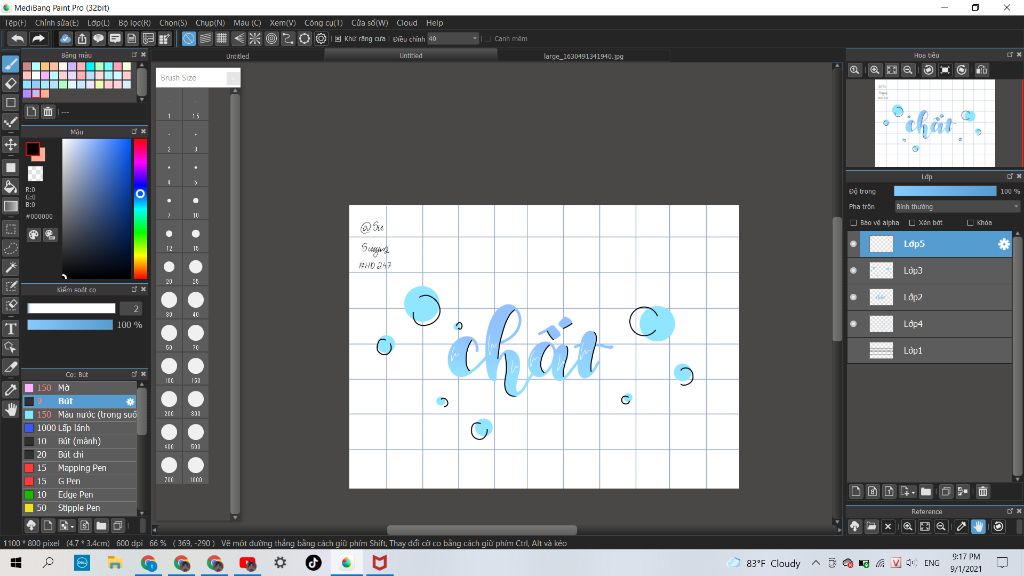Image resolution: width=1024 pixels, height=576 pixels.
Task: Click the brush size value field
Action: tap(131, 308)
